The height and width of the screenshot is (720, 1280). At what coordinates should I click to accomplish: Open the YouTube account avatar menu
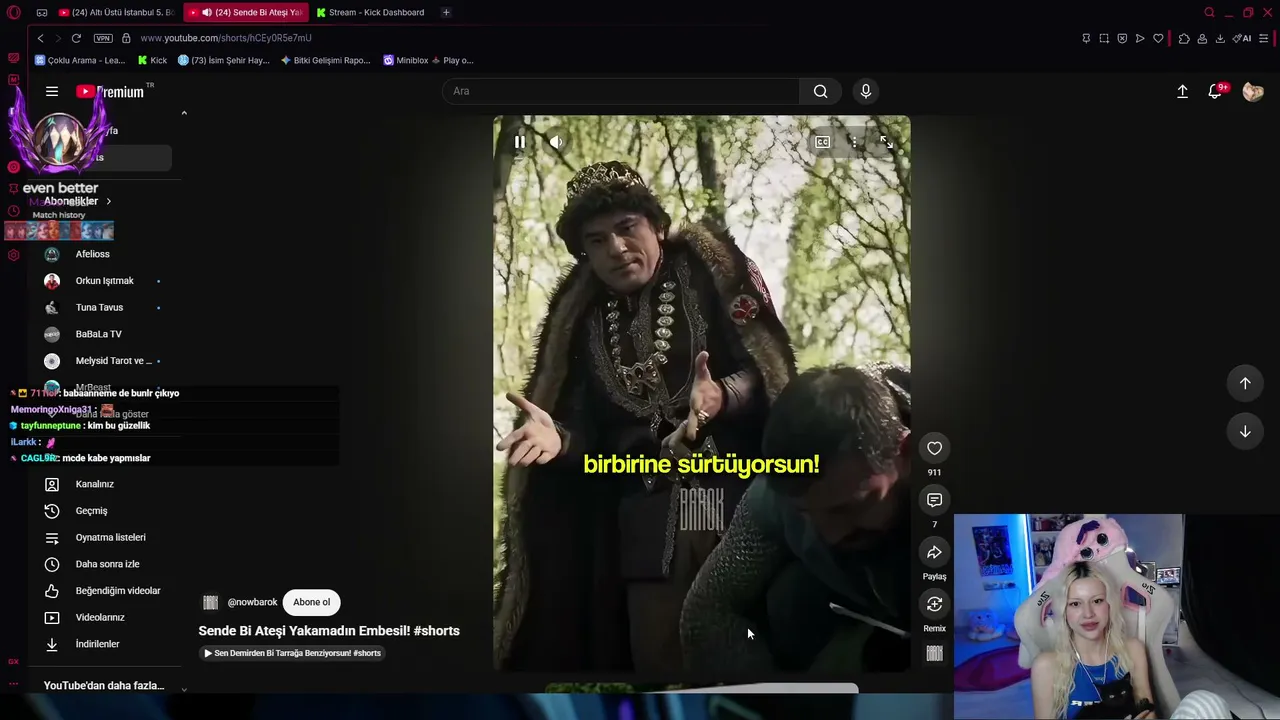pos(1253,91)
